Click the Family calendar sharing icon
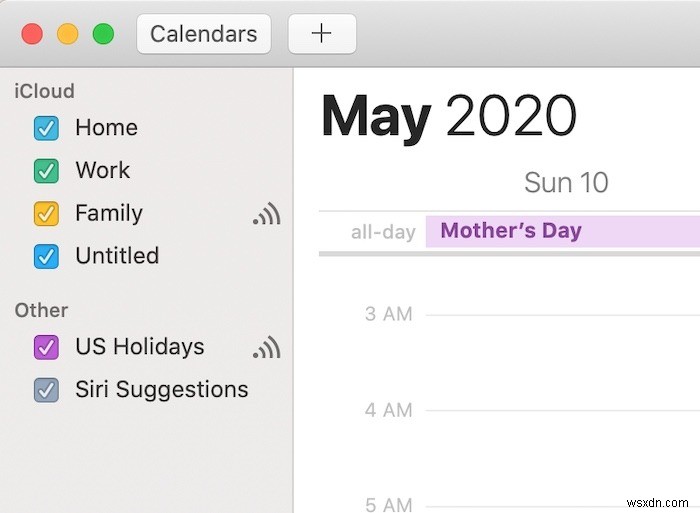Image resolution: width=700 pixels, height=513 pixels. (266, 214)
